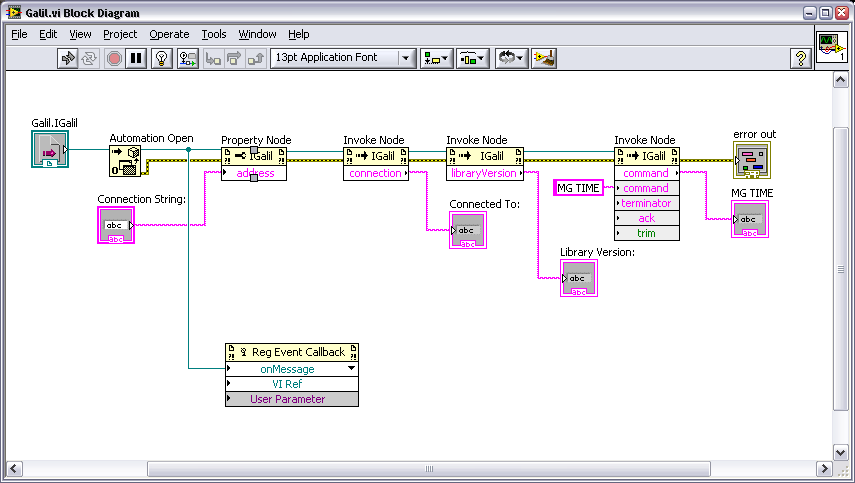Click the IGalil header of the Property Node
855x483 pixels.
click(x=254, y=156)
